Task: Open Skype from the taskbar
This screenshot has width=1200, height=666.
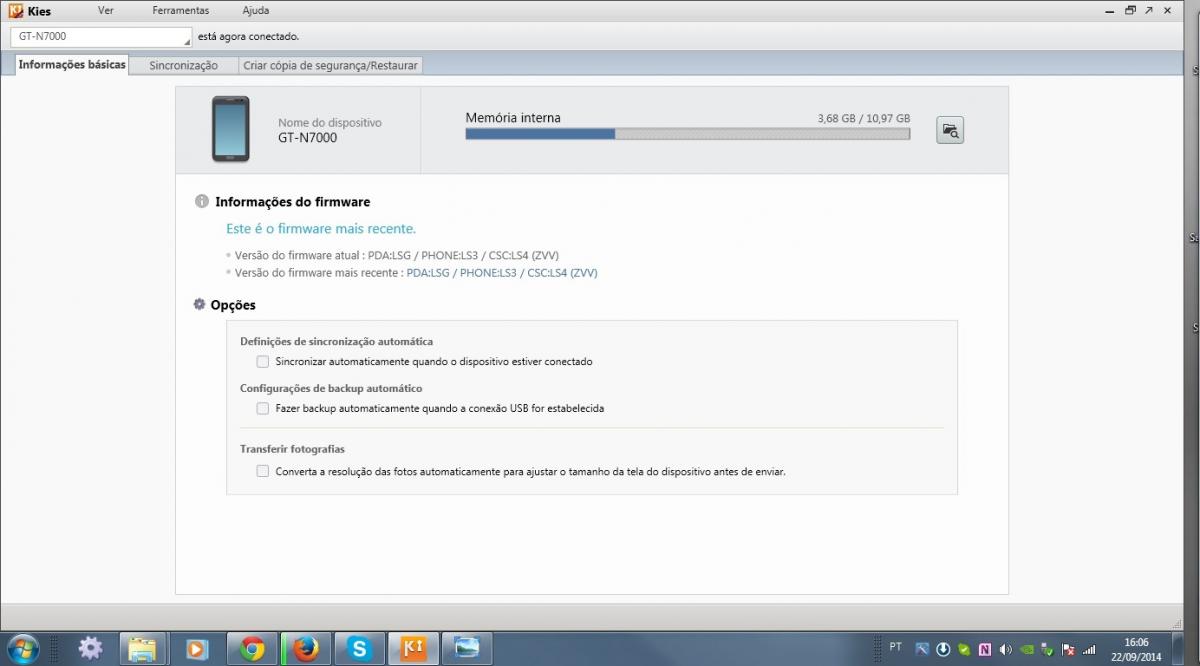Action: pos(358,648)
